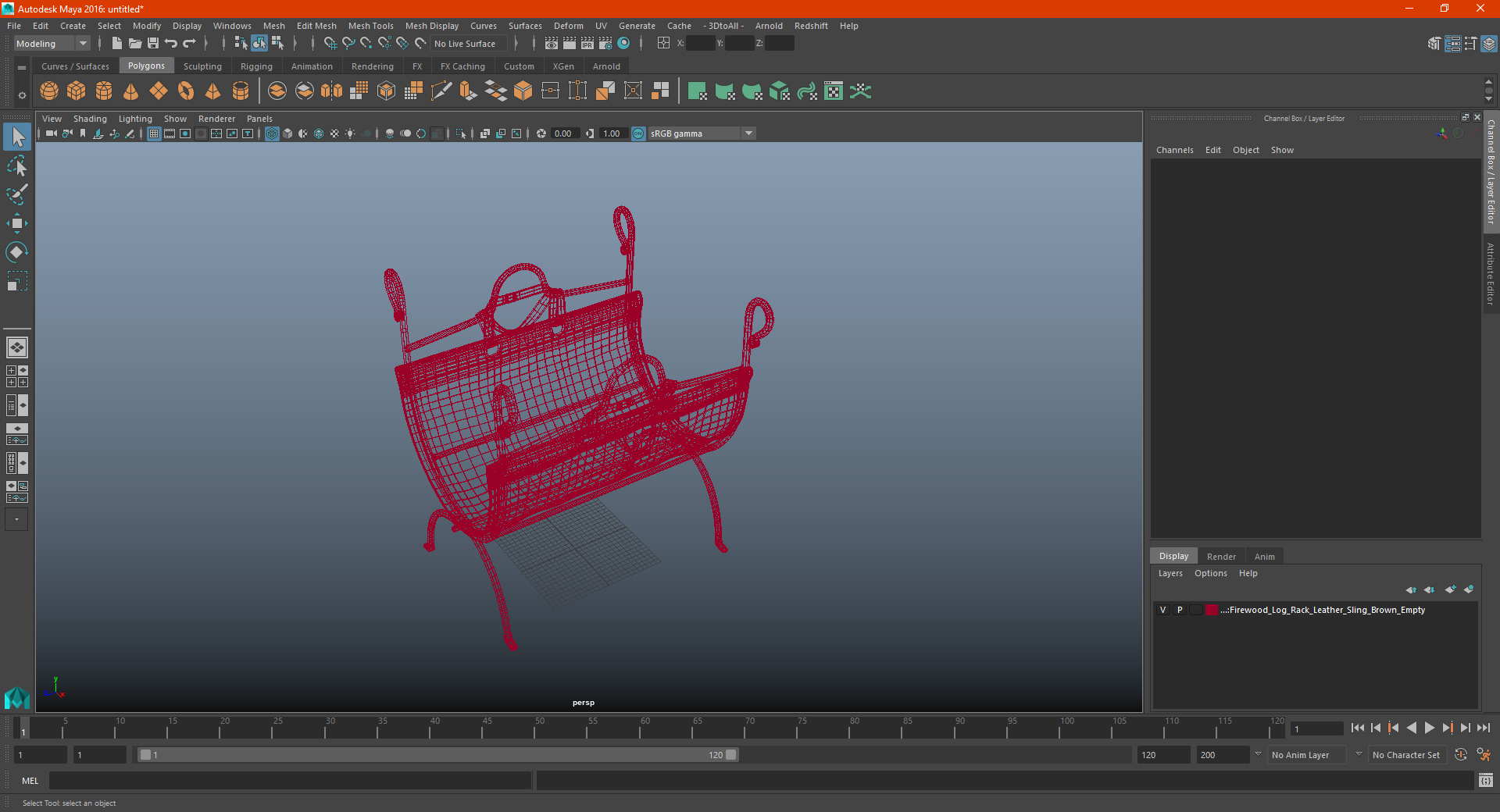Expand the toolbox layout bottom arrow

16,519
